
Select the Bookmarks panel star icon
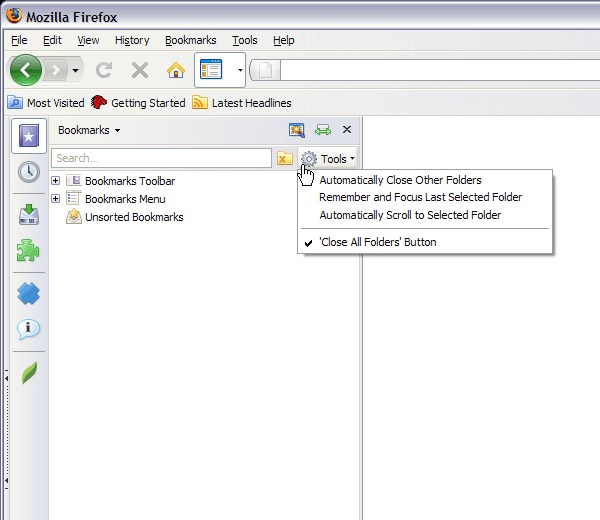coord(29,136)
